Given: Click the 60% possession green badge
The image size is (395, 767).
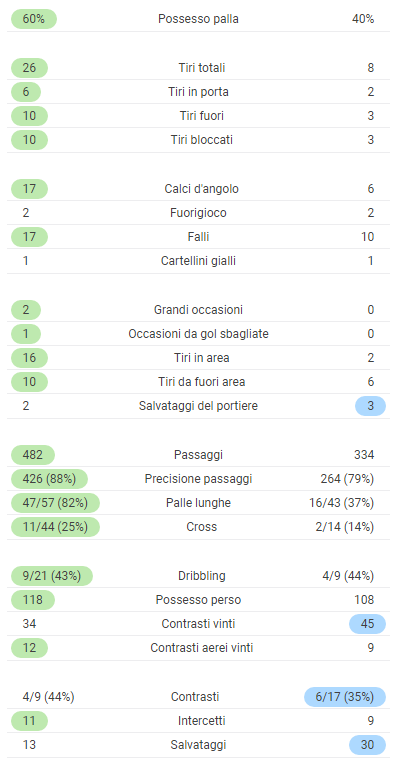Looking at the screenshot, I should [34, 19].
